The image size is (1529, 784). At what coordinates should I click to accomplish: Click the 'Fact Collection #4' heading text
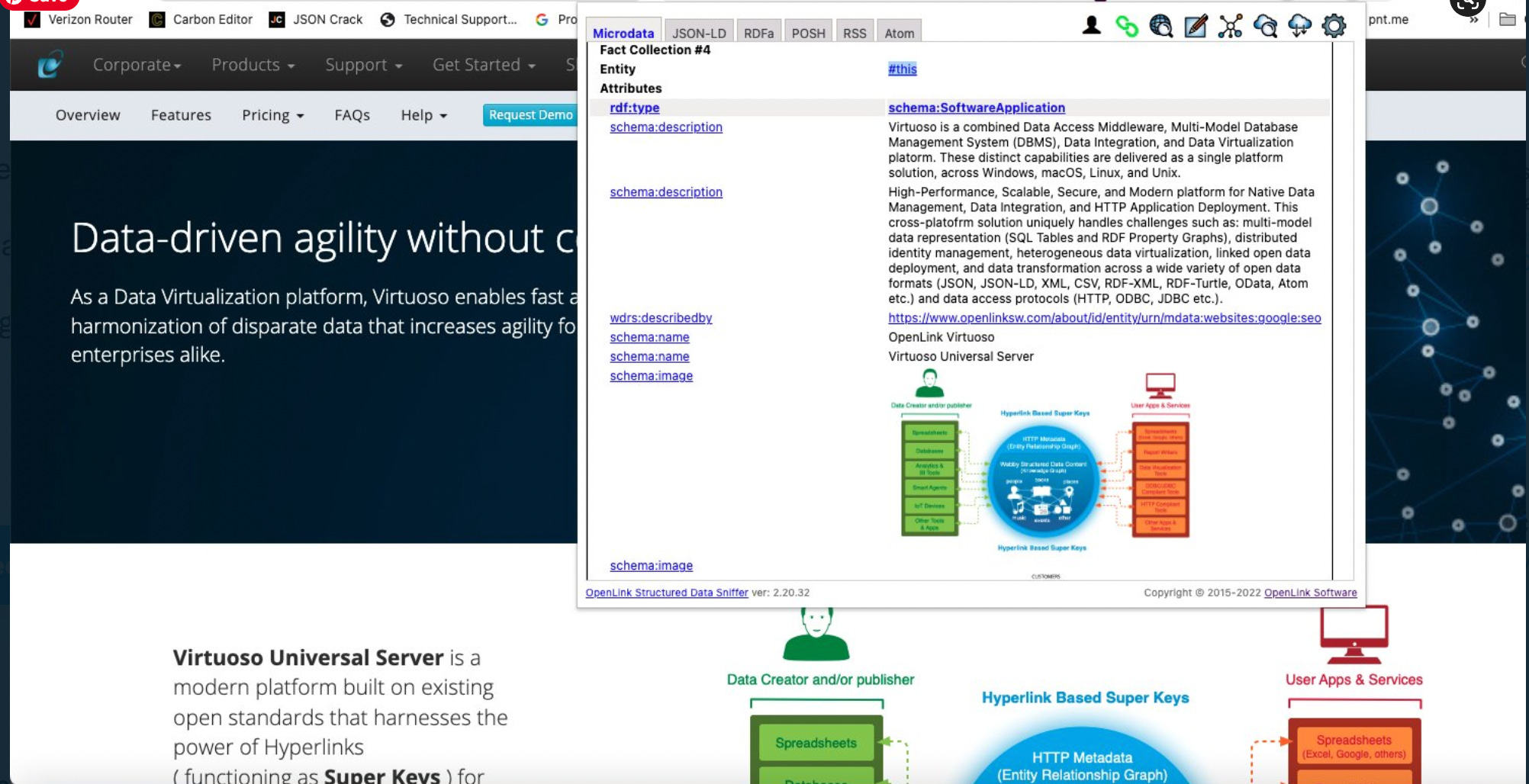655,50
